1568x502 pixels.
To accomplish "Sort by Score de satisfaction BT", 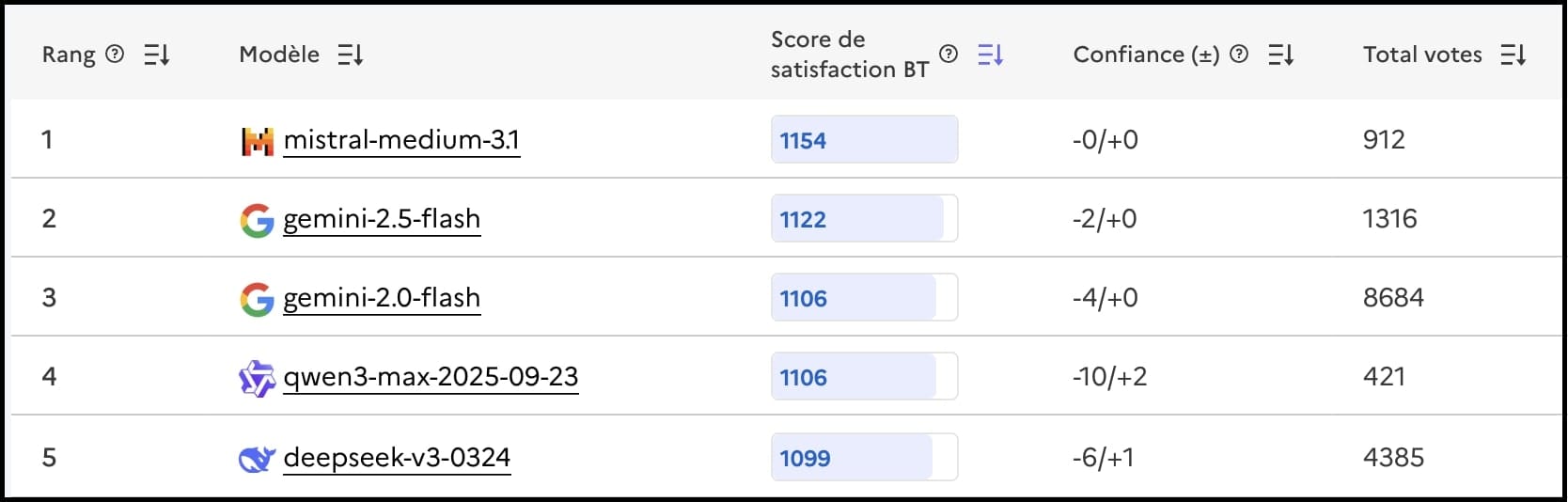I will tap(991, 55).
